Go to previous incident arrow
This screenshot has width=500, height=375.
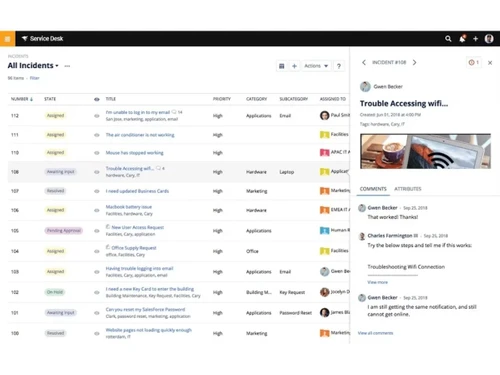(364, 62)
